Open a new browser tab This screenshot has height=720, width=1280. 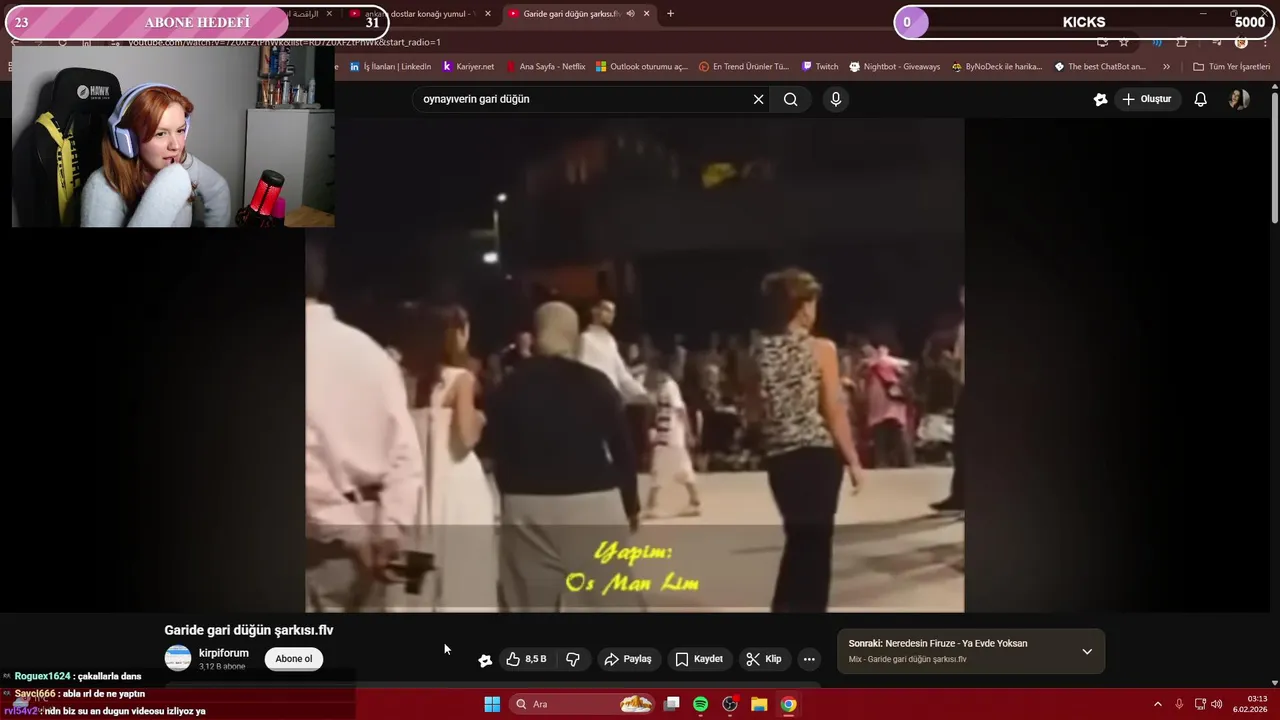pyautogui.click(x=670, y=14)
